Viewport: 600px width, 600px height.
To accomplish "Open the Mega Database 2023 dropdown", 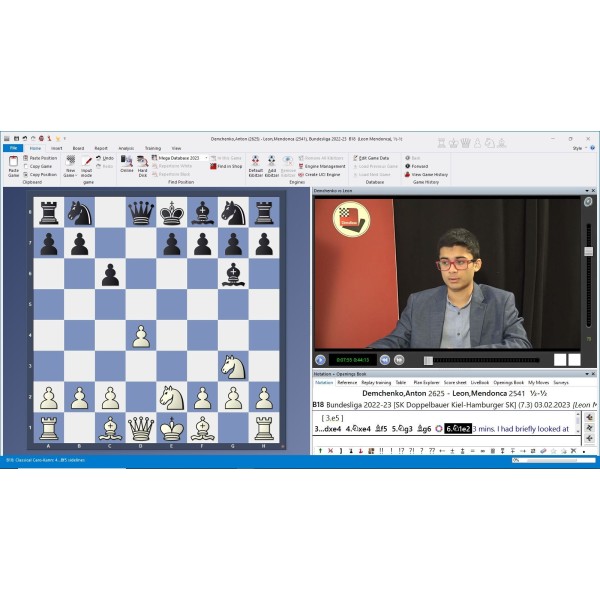I will (207, 158).
